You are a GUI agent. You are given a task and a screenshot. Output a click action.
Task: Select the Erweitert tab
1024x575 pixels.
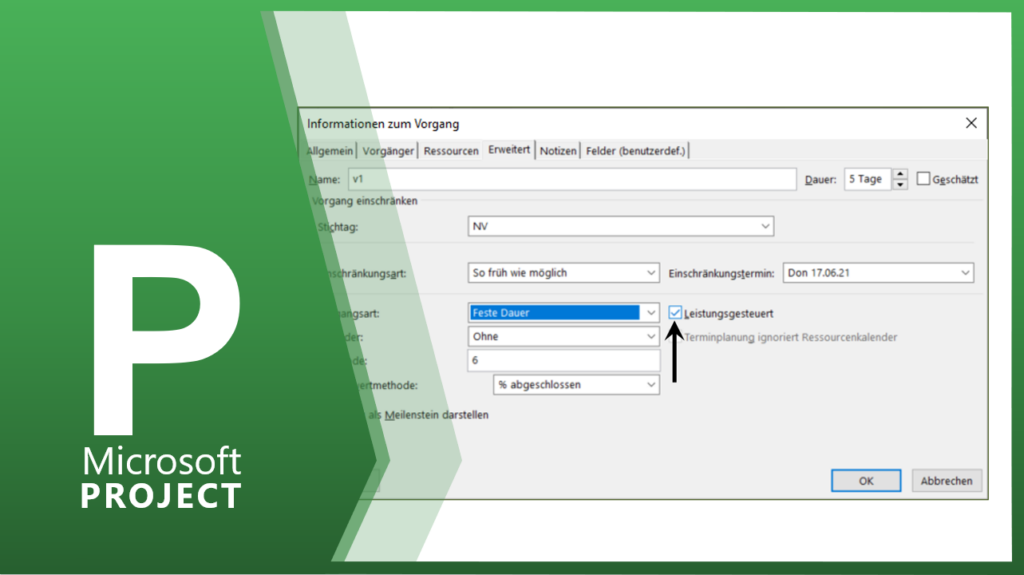point(509,150)
